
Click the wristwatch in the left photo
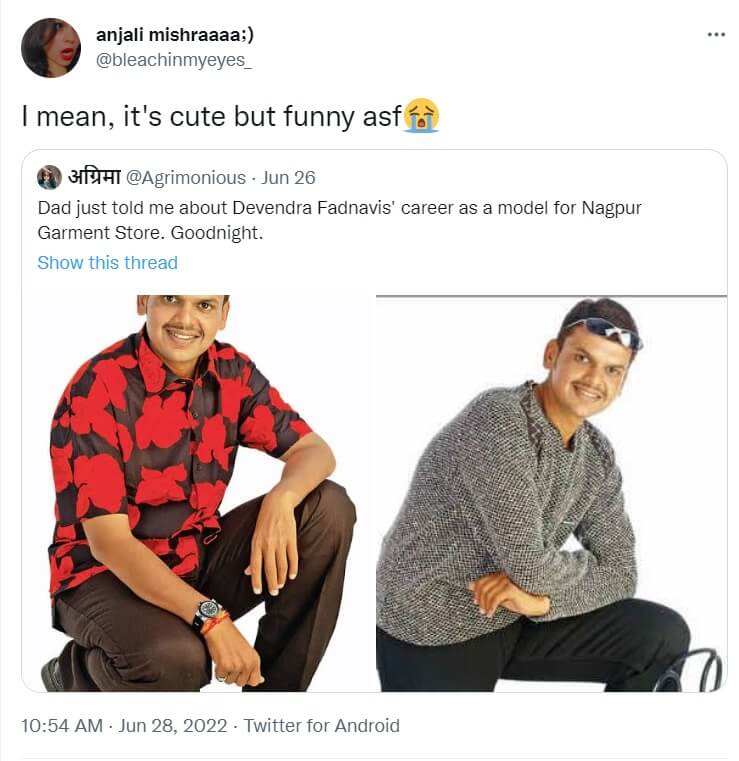click(207, 610)
